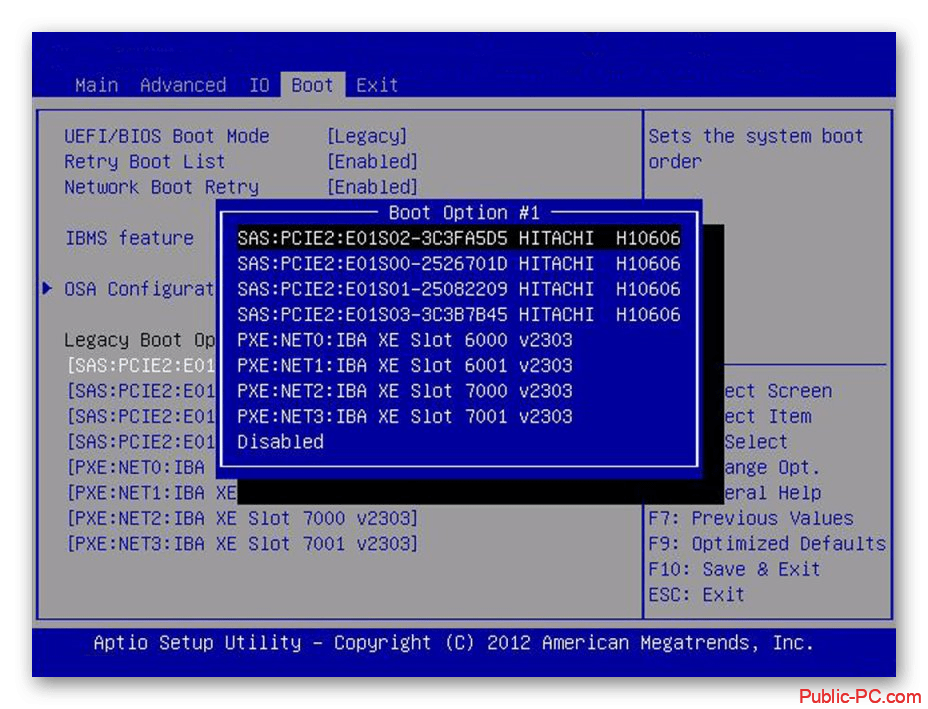Screen dimensions: 928x709
Task: Toggle Network Boot Retry Enabled value
Action: click(x=372, y=187)
